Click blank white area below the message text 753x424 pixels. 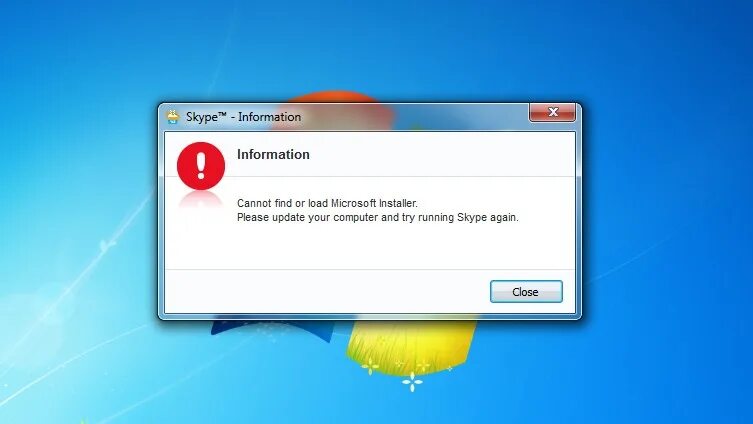(x=370, y=246)
